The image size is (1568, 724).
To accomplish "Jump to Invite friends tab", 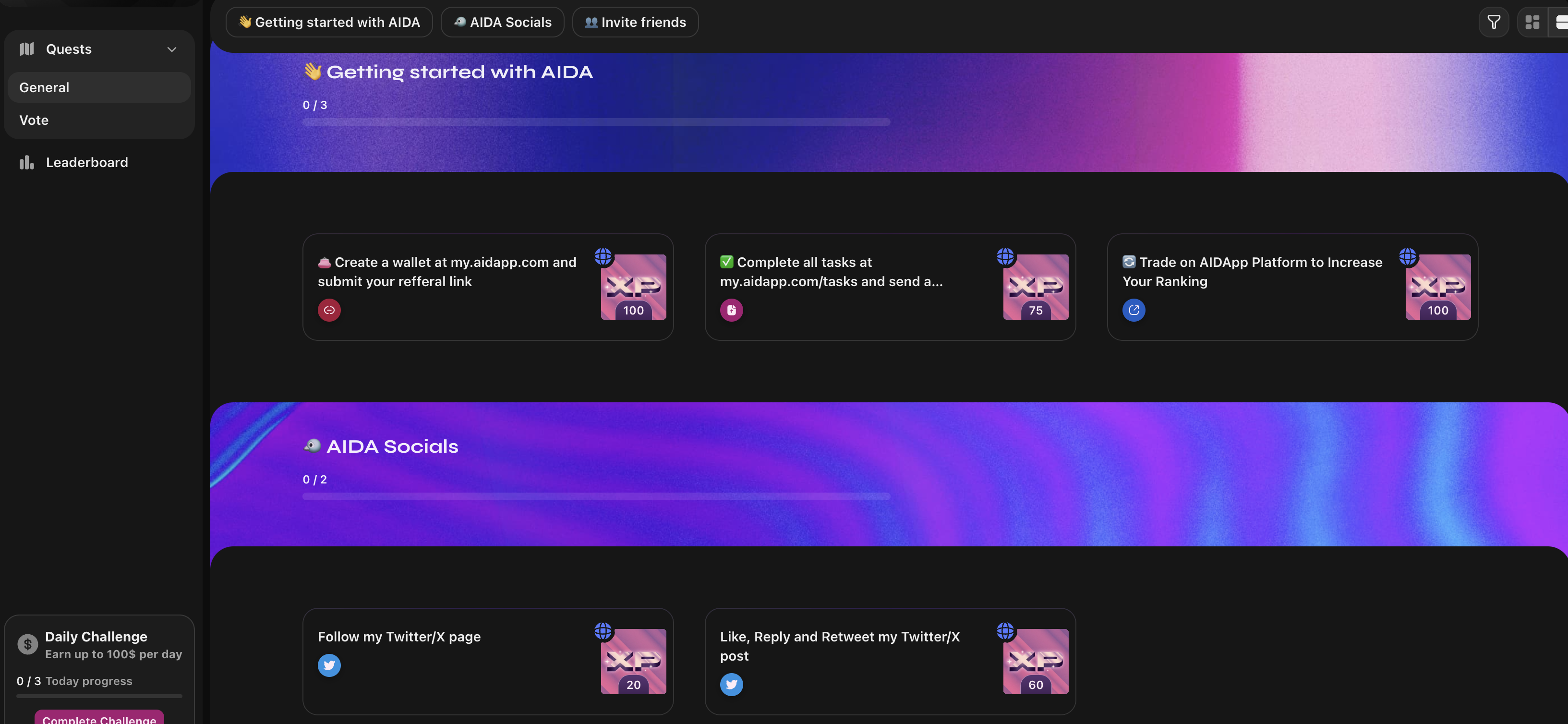I will coord(635,22).
